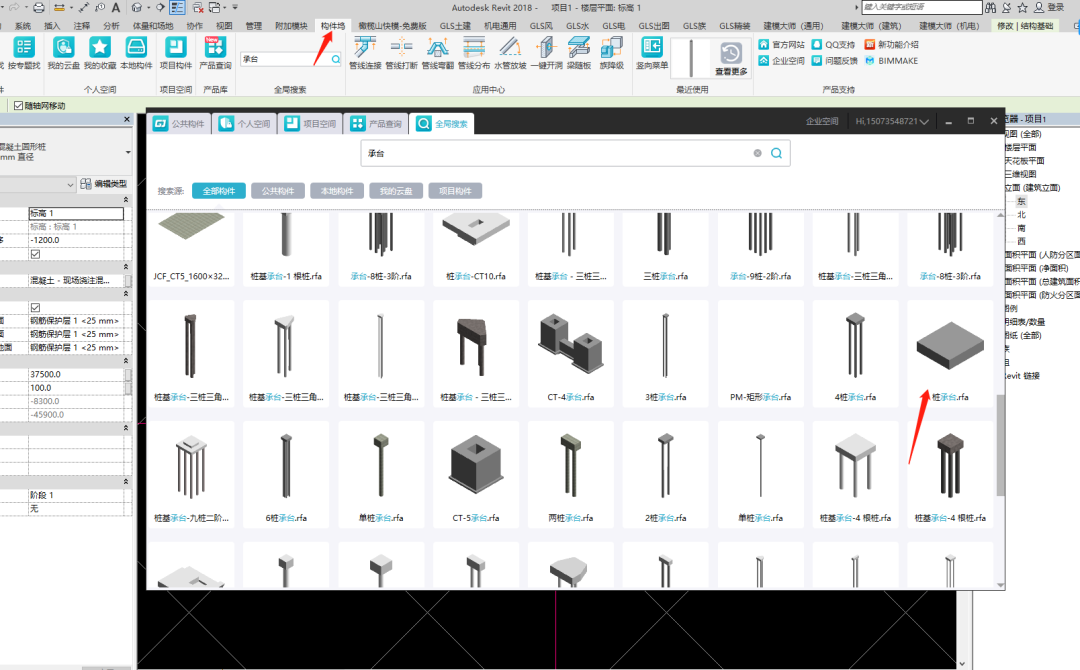Click the favorites star in title bar
Image resolution: width=1080 pixels, height=670 pixels.
tap(1023, 8)
